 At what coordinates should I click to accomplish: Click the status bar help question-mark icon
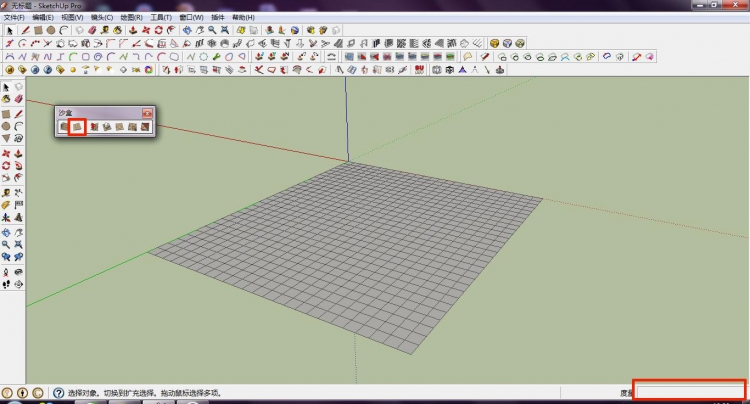pyautogui.click(x=58, y=393)
